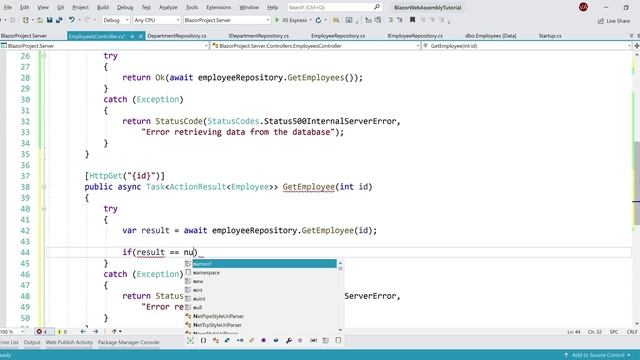
Task: Open the Package Manager Console tab
Action: 129,342
